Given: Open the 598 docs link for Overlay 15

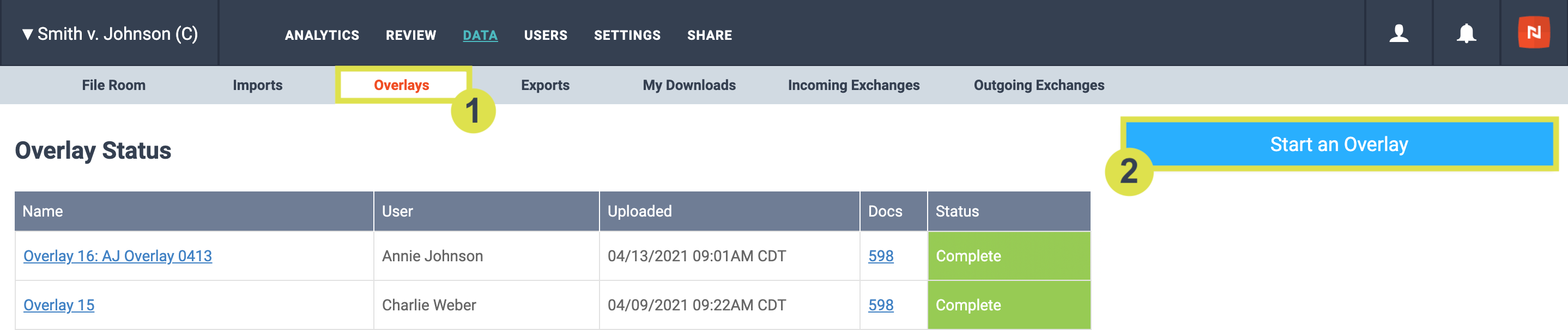Looking at the screenshot, I should [881, 305].
